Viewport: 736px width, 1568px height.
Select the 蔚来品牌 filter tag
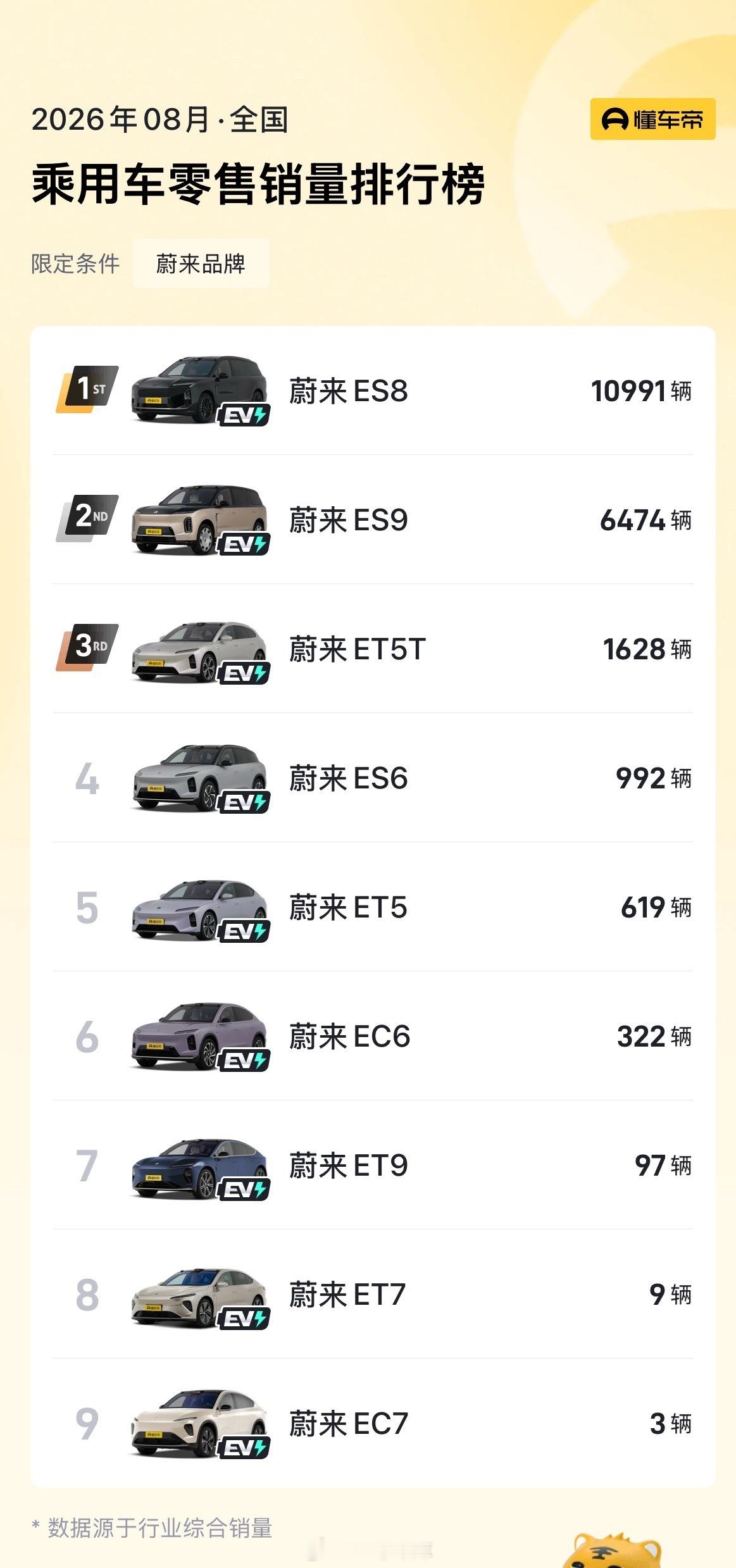tap(201, 264)
